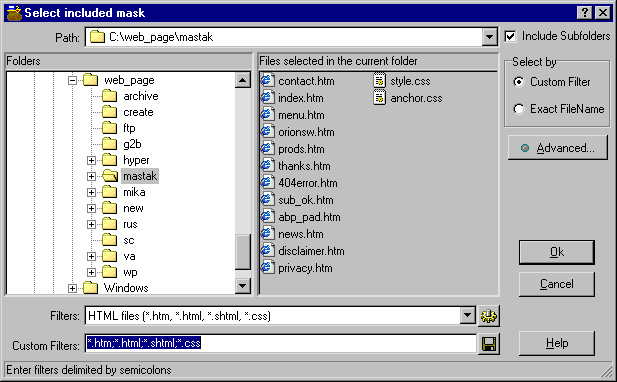
Task: Click the 404error.htm file icon
Action: (268, 183)
